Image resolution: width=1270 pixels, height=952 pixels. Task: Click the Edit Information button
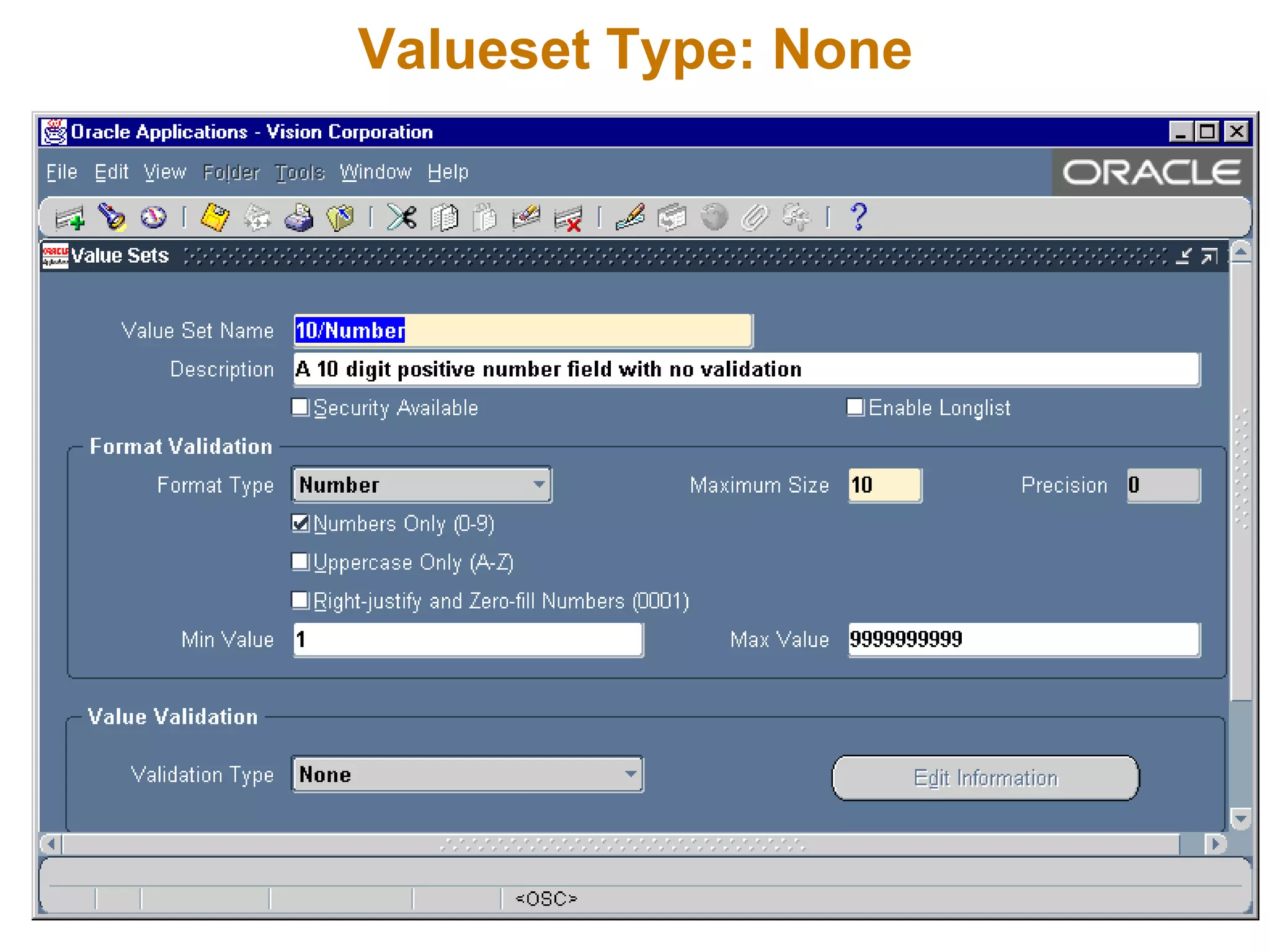pos(985,778)
